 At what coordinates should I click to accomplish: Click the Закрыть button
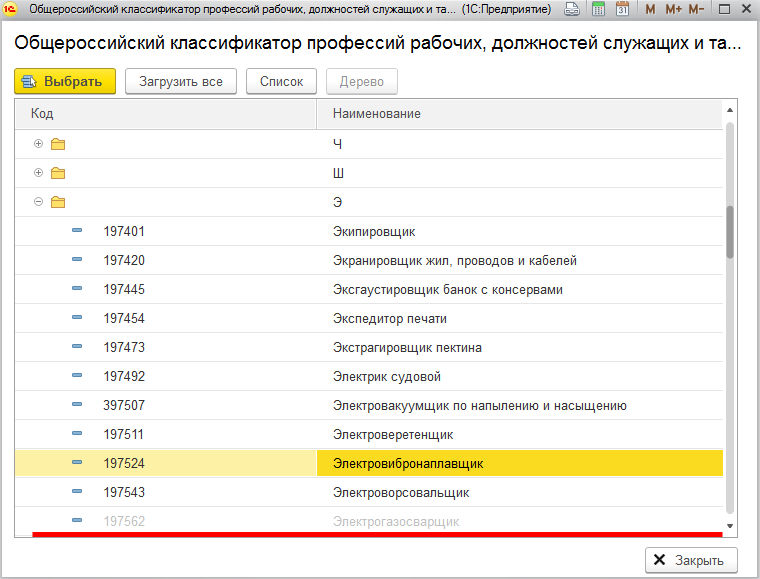691,559
